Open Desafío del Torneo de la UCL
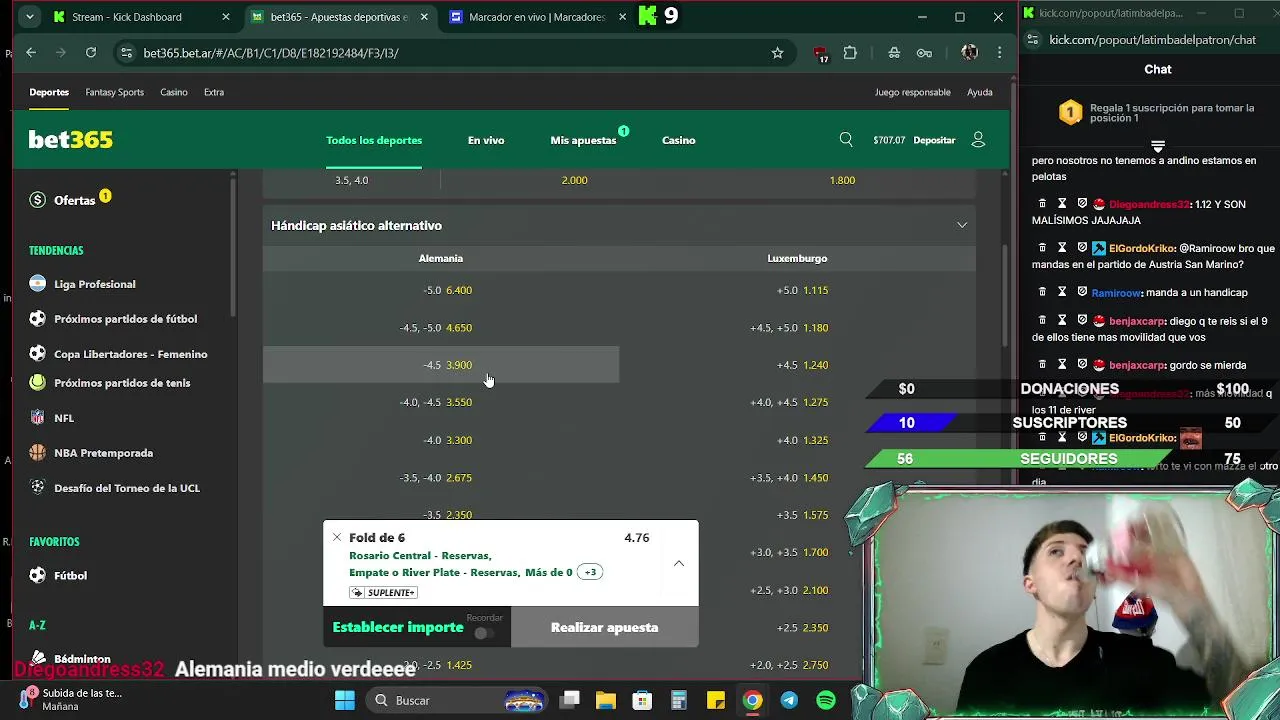The image size is (1280, 720). [x=126, y=488]
